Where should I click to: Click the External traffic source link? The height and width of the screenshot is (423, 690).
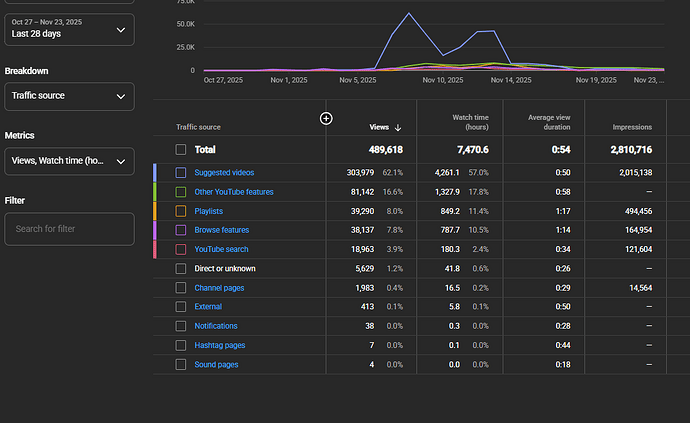[208, 307]
